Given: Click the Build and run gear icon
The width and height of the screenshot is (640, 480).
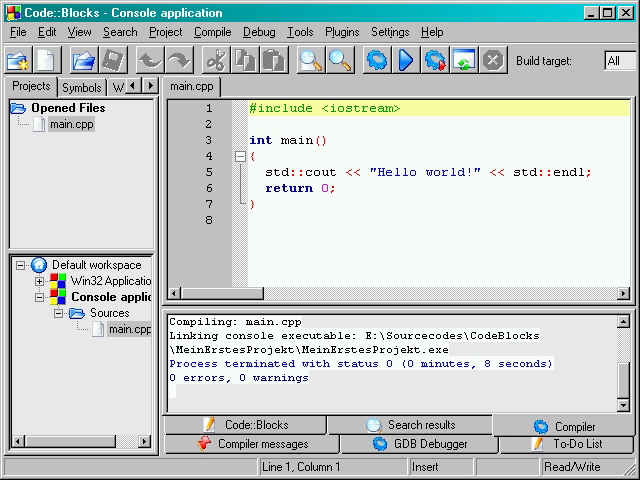Looking at the screenshot, I should (x=435, y=61).
